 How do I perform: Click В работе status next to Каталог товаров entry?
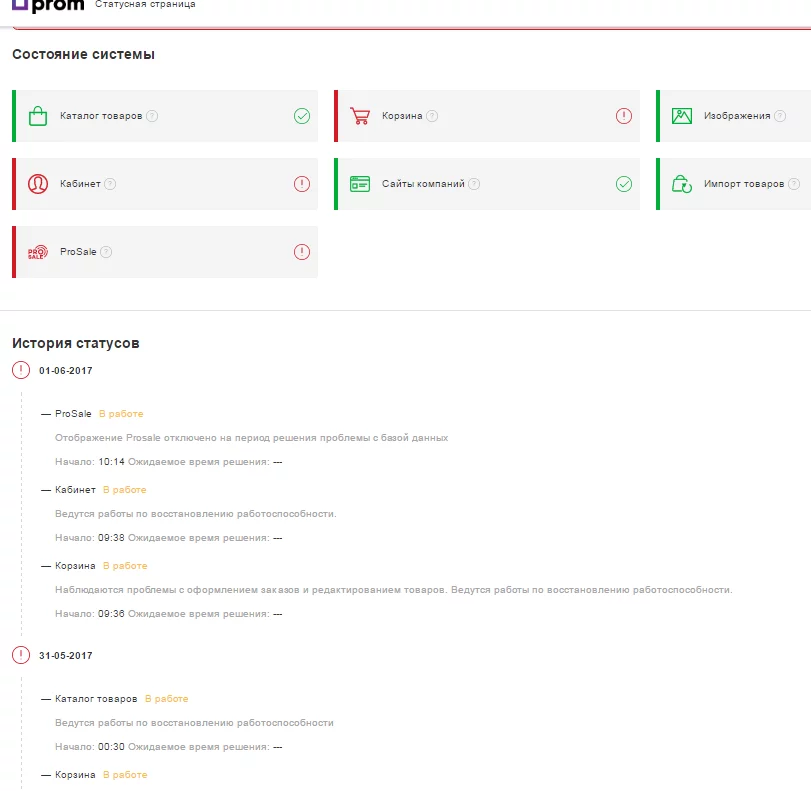tap(167, 699)
